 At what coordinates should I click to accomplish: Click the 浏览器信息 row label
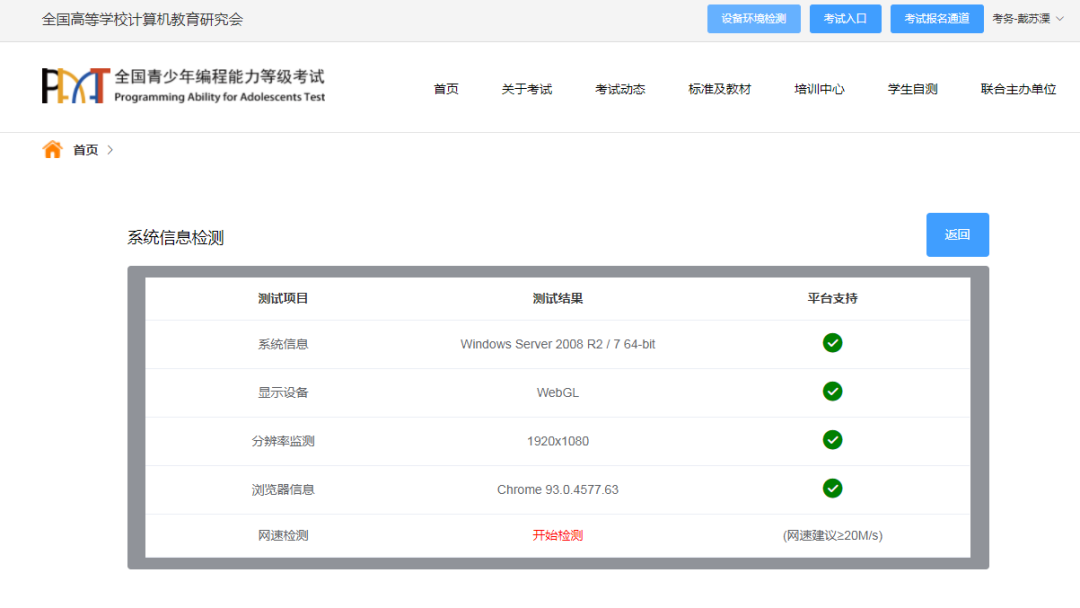(283, 490)
